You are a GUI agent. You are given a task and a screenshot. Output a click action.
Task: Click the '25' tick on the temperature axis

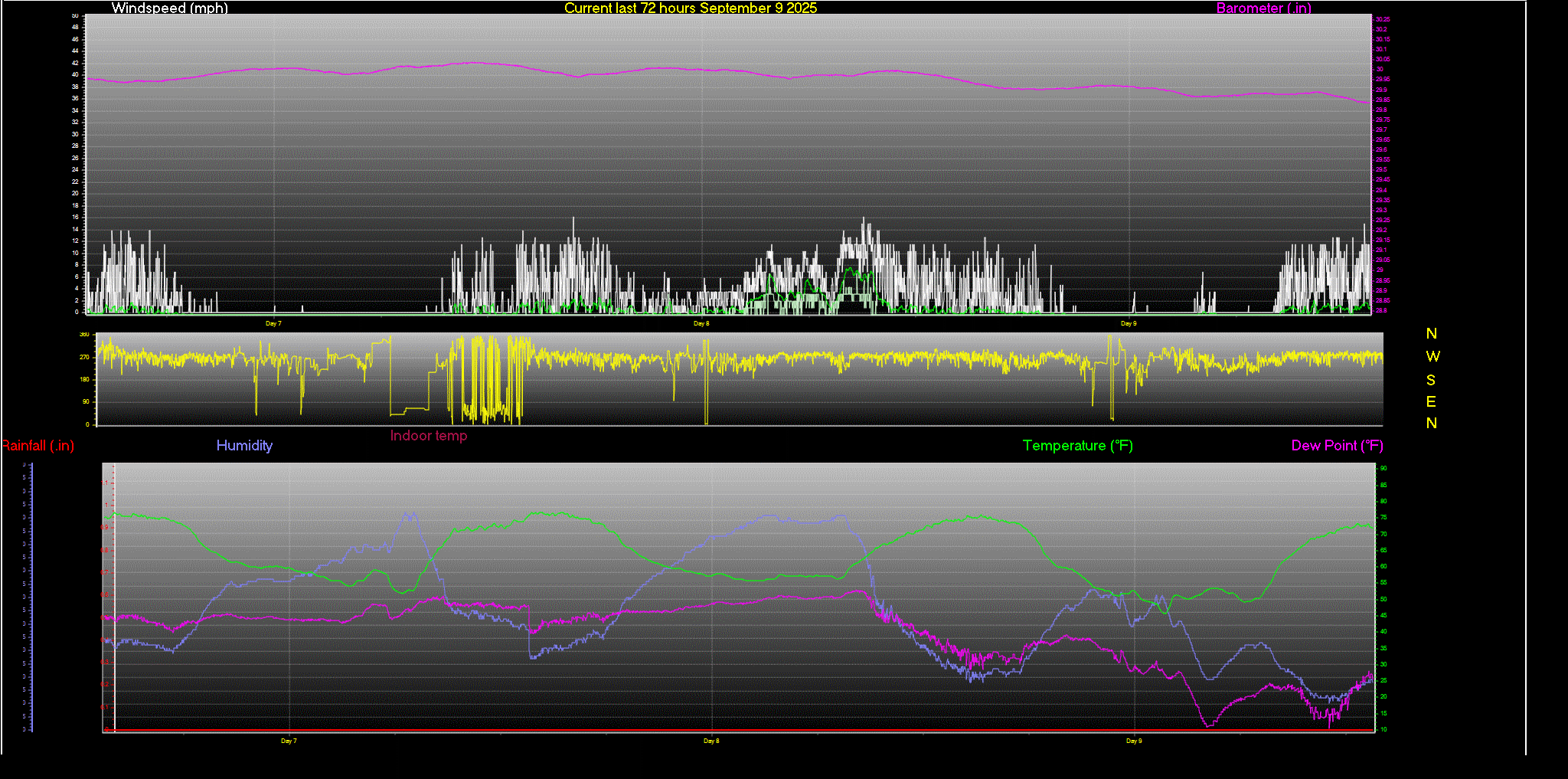point(1383,680)
